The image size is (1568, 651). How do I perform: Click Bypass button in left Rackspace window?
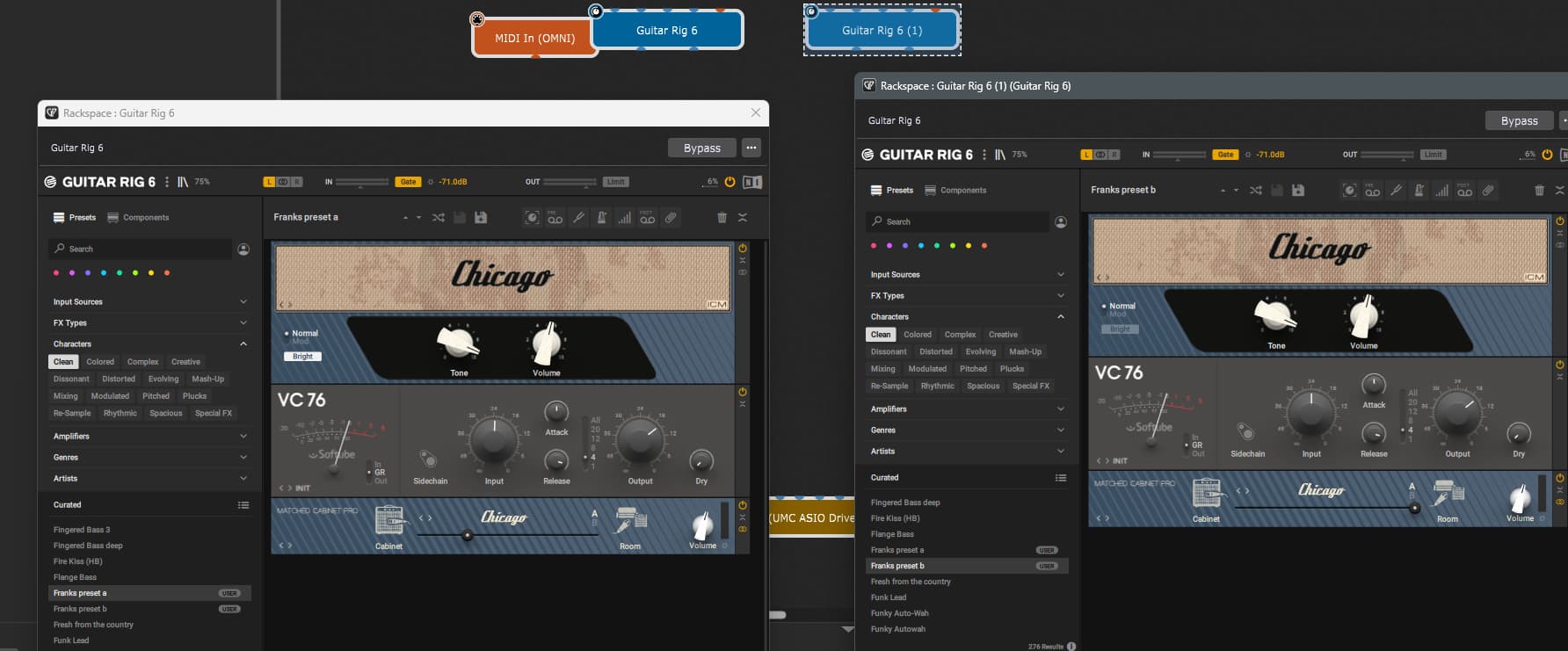702,148
